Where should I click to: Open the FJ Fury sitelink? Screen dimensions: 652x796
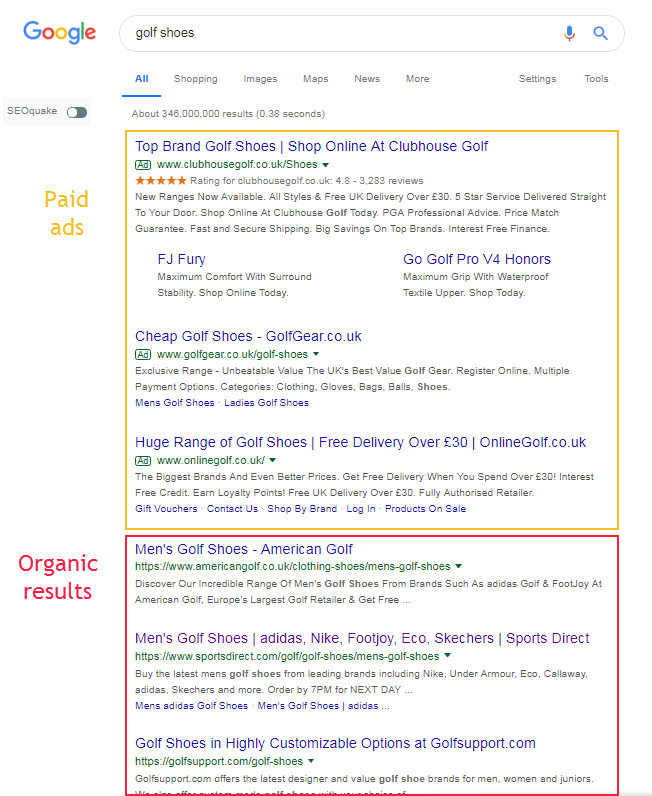coord(181,259)
